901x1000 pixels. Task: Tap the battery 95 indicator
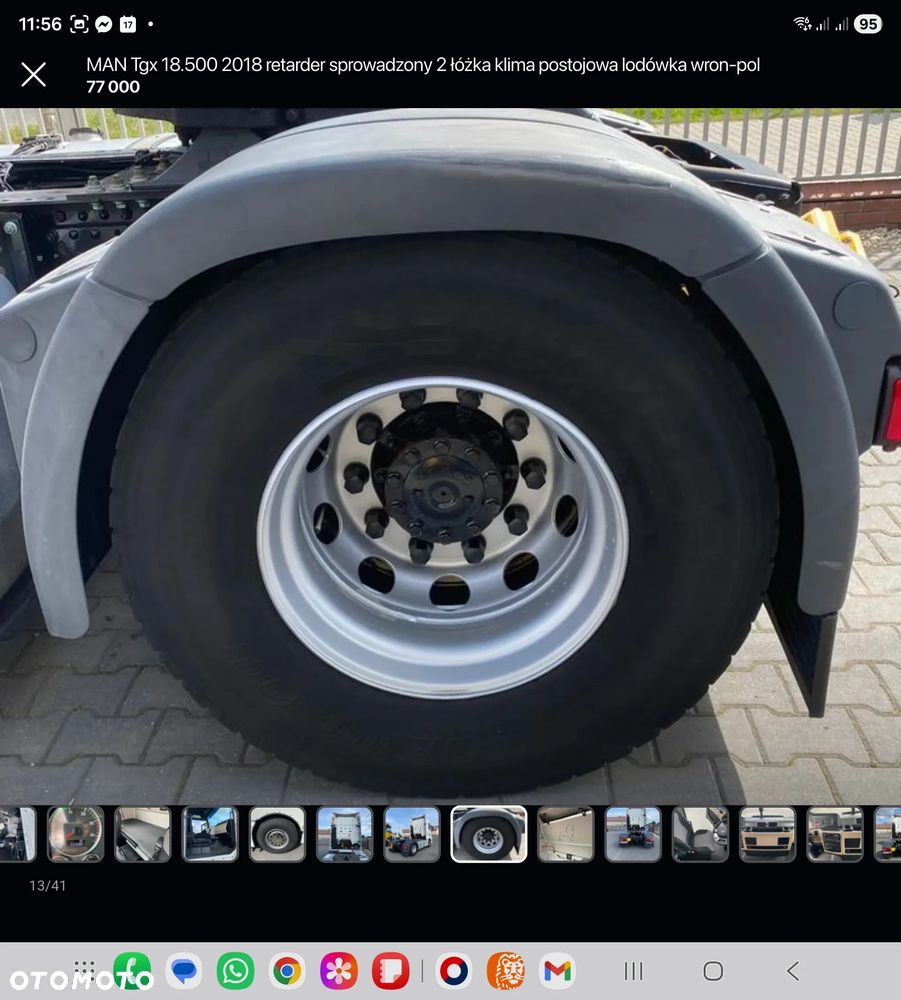coord(868,24)
